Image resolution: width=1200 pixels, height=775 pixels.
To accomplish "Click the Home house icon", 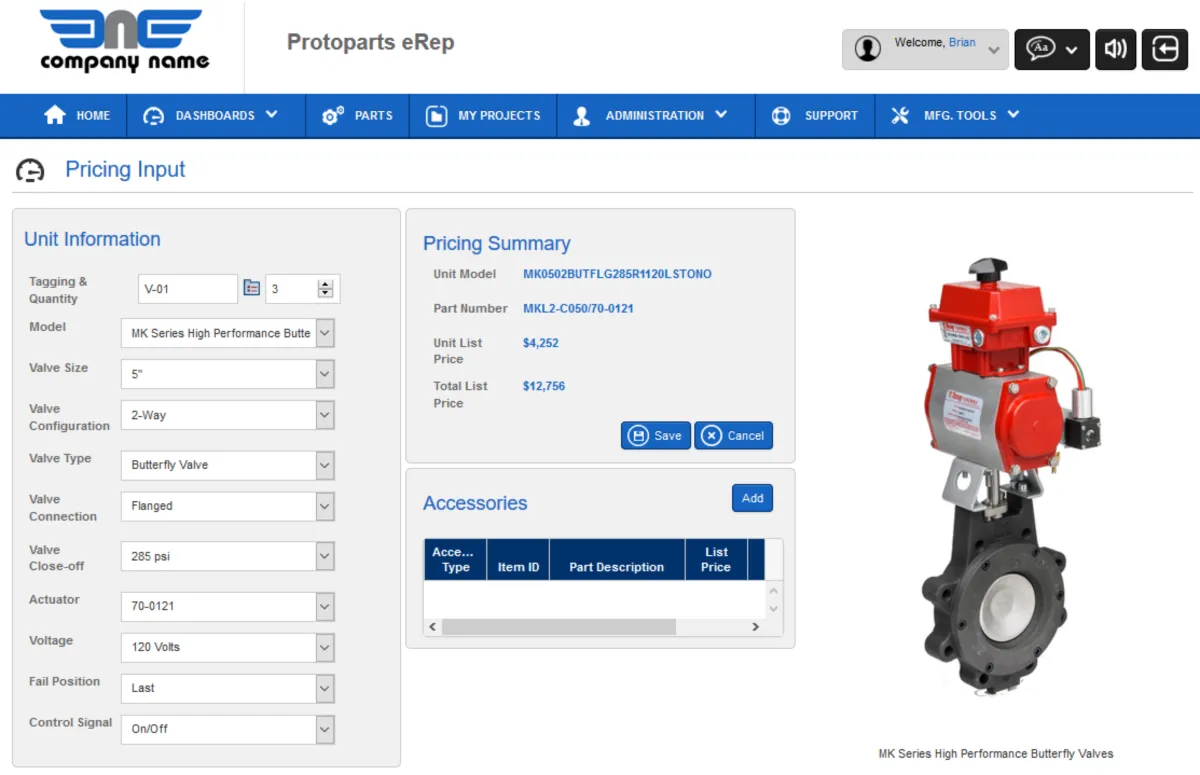I will (x=55, y=115).
